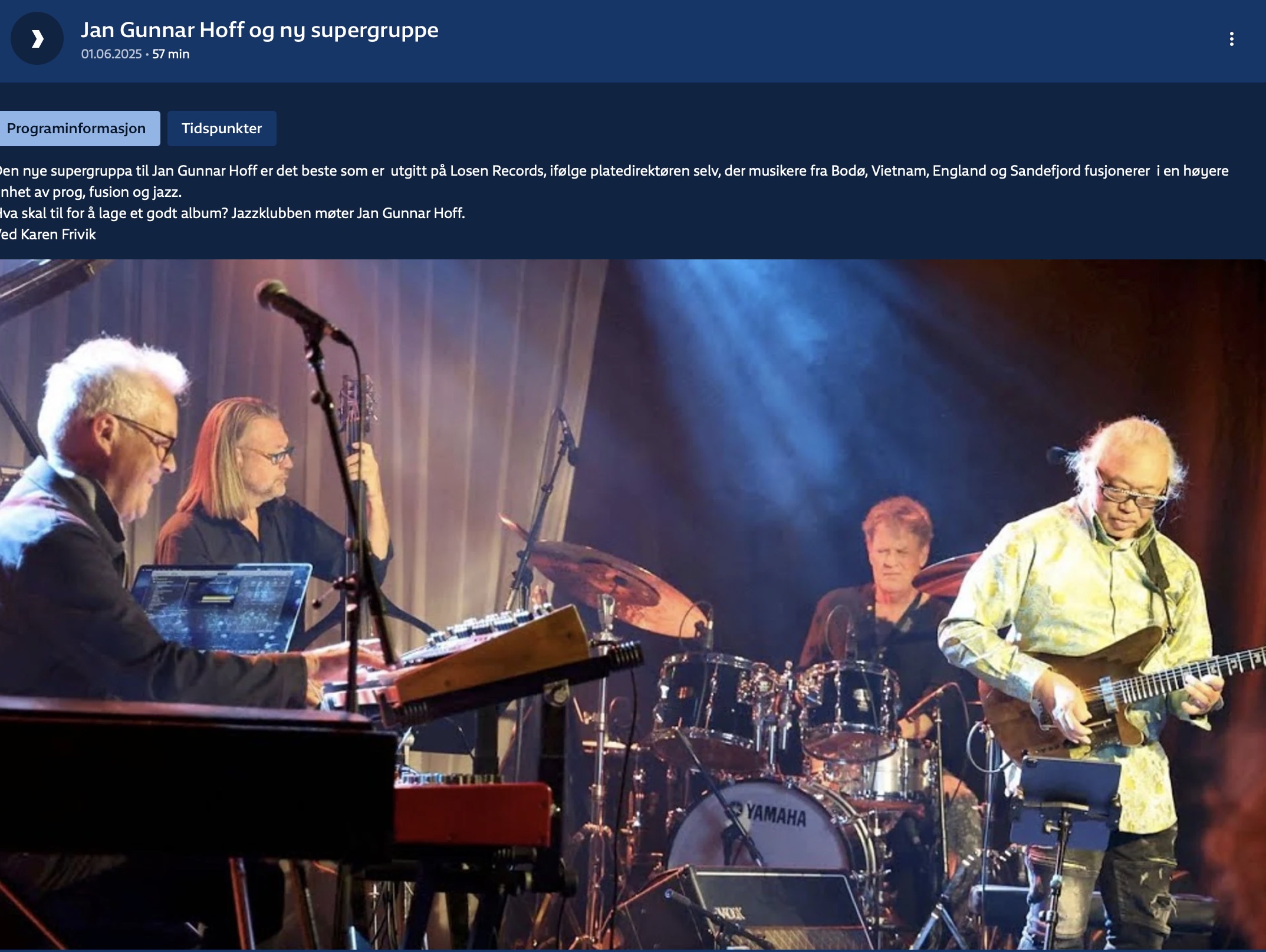Click the 57 min duration label
Viewport: 1266px width, 952px height.
[171, 54]
